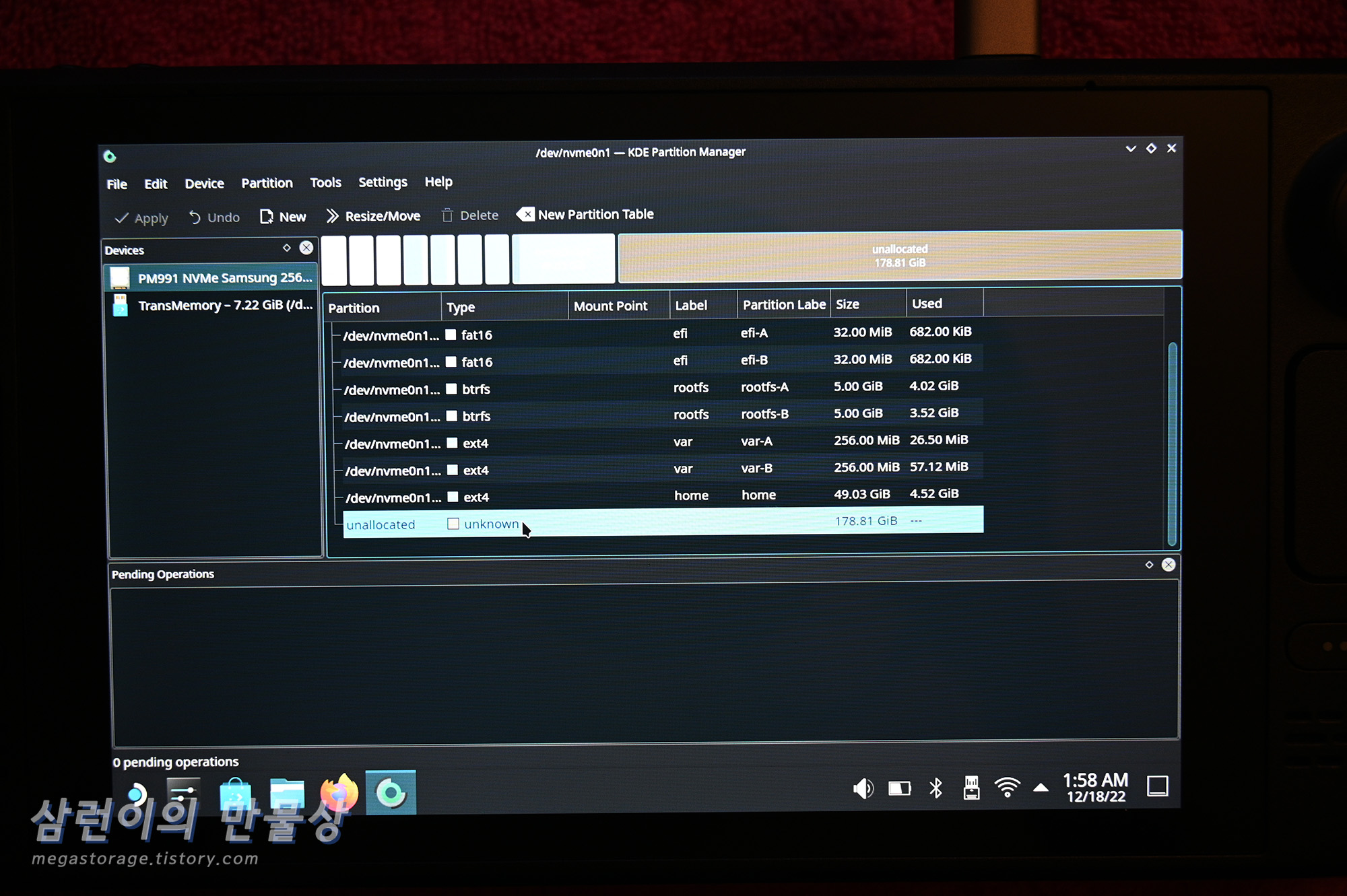Click the Wi-Fi network tray icon
Viewport: 1347px width, 896px height.
click(x=1007, y=787)
